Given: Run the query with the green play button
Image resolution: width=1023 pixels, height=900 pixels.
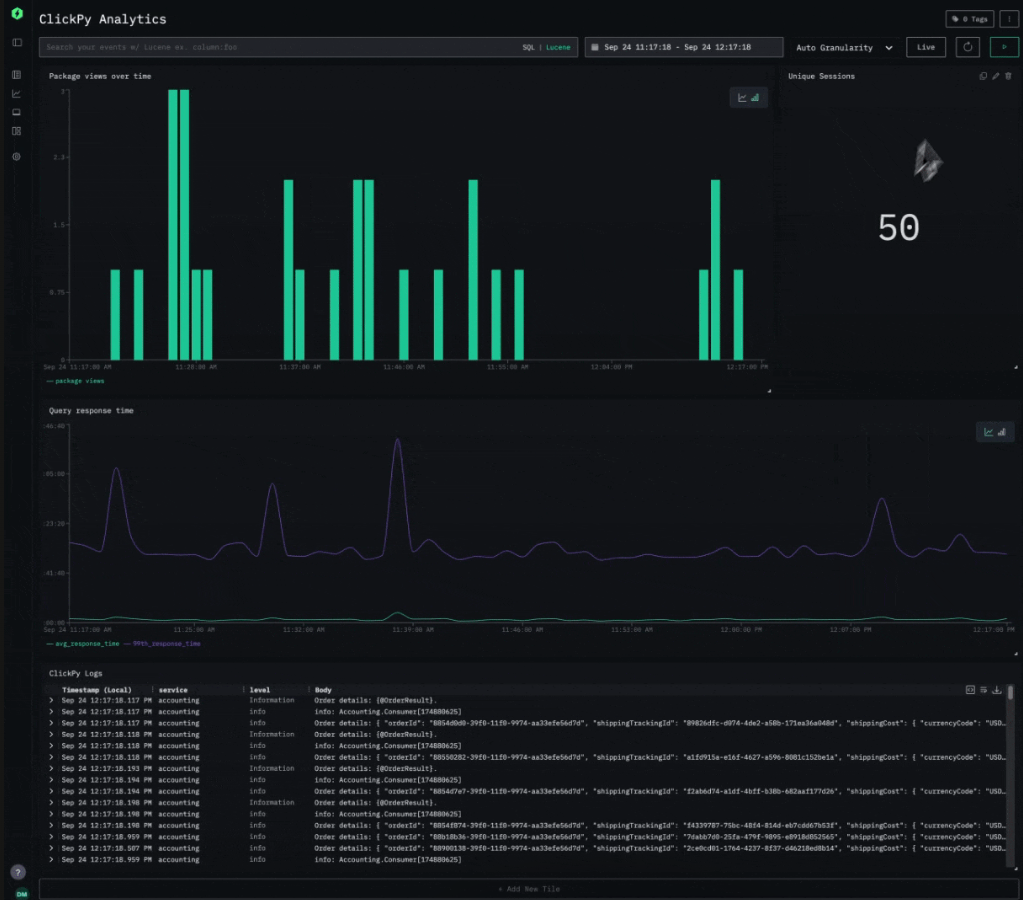Looking at the screenshot, I should 1004,47.
